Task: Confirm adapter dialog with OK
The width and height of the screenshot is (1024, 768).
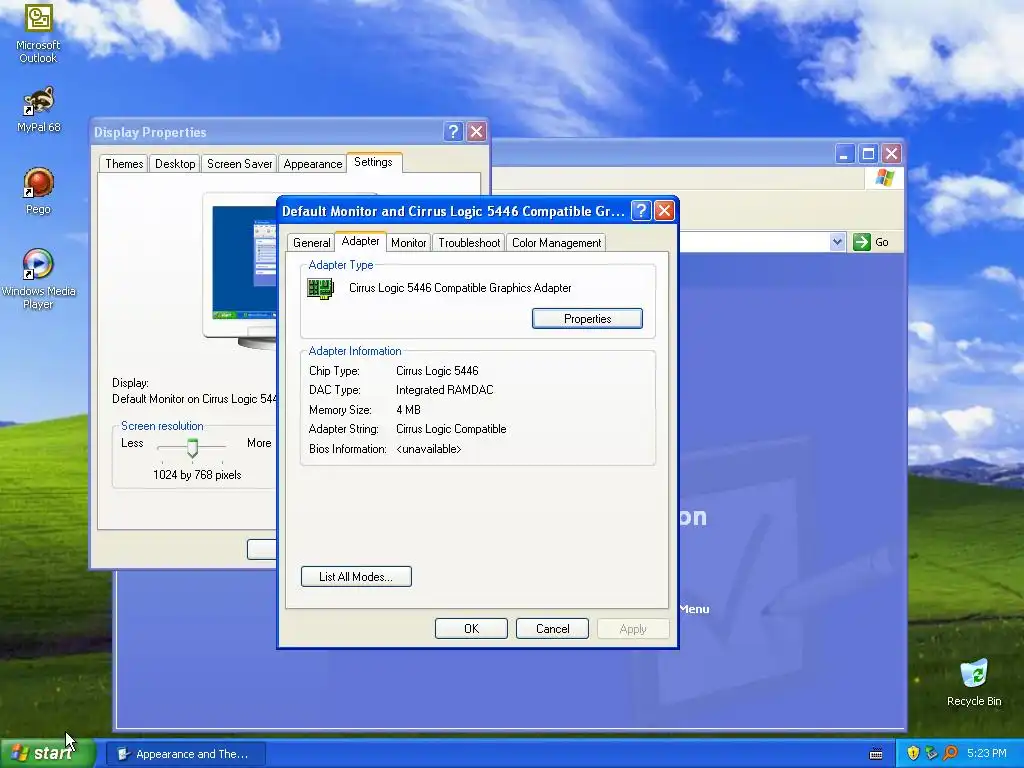Action: pyautogui.click(x=471, y=629)
